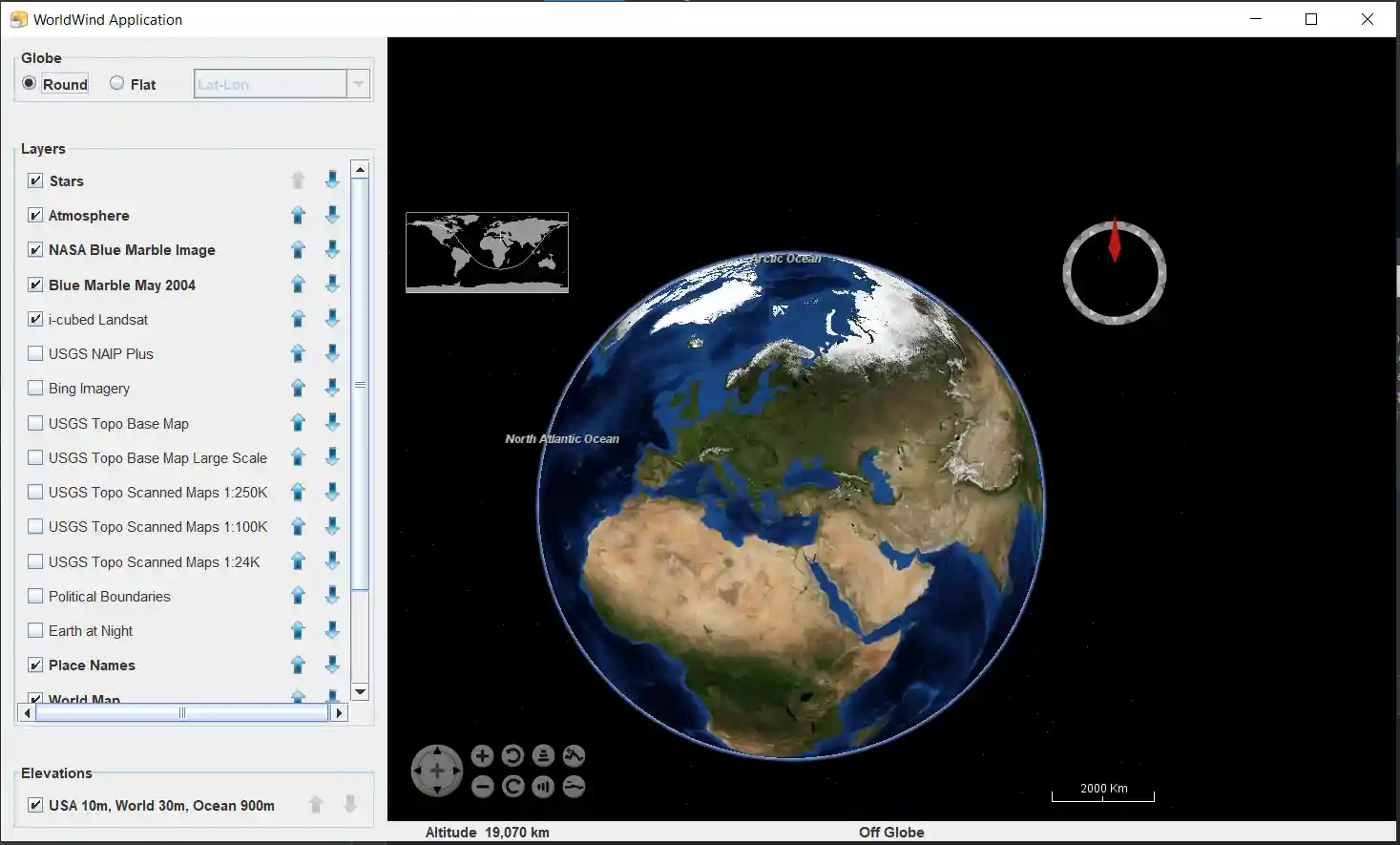Move Place Names layer down
Image resolution: width=1400 pixels, height=845 pixels.
332,665
